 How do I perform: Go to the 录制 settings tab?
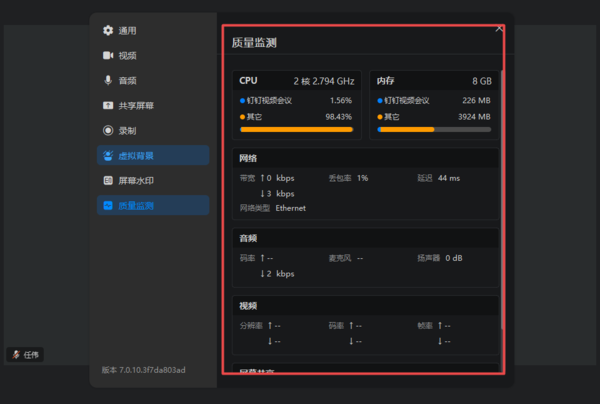153,130
